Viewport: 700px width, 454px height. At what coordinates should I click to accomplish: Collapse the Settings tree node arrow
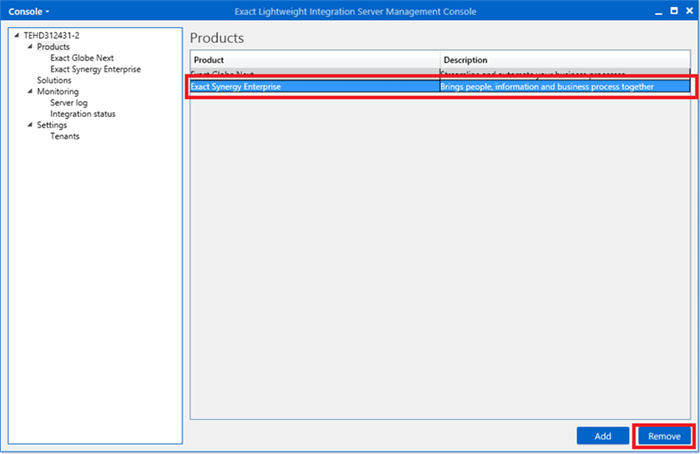pos(30,125)
